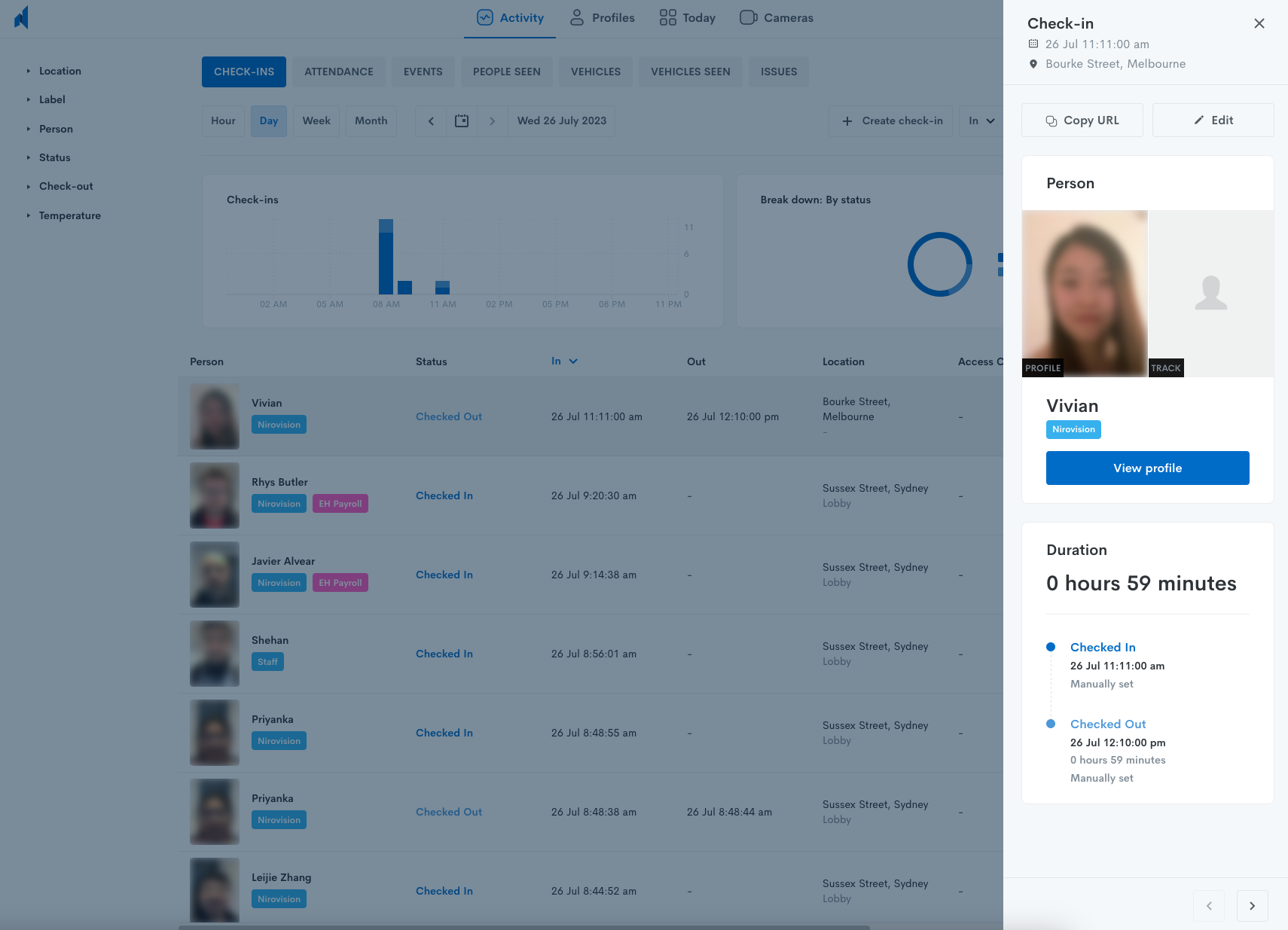Sort by the In column header
The width and height of the screenshot is (1288, 930).
[564, 361]
